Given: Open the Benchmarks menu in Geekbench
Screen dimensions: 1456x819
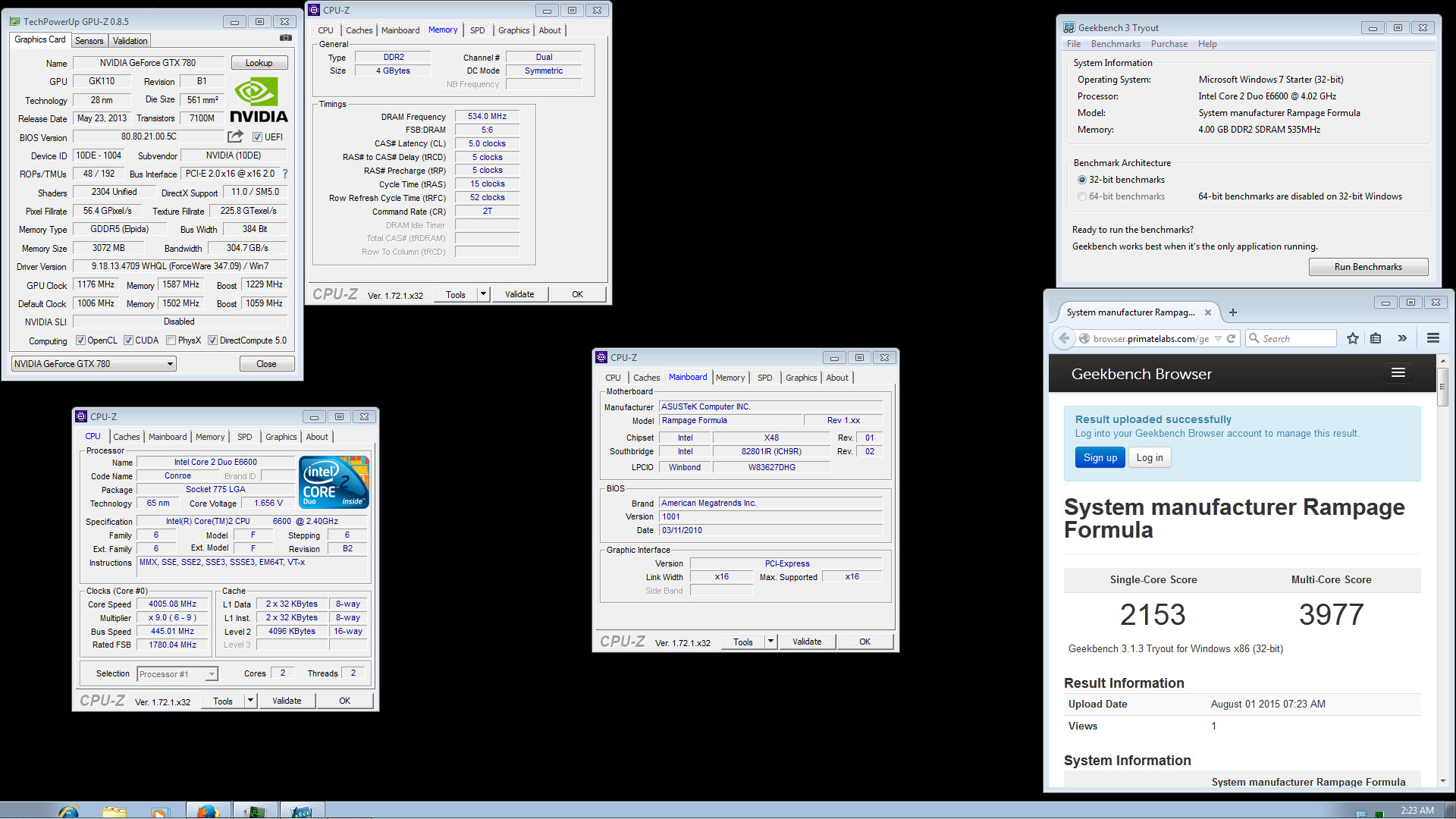Looking at the screenshot, I should [1116, 44].
